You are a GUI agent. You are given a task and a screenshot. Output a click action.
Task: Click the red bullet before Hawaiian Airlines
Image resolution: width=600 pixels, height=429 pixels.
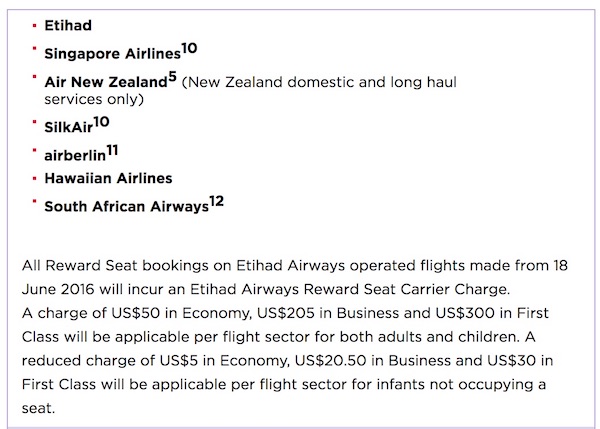click(x=34, y=178)
